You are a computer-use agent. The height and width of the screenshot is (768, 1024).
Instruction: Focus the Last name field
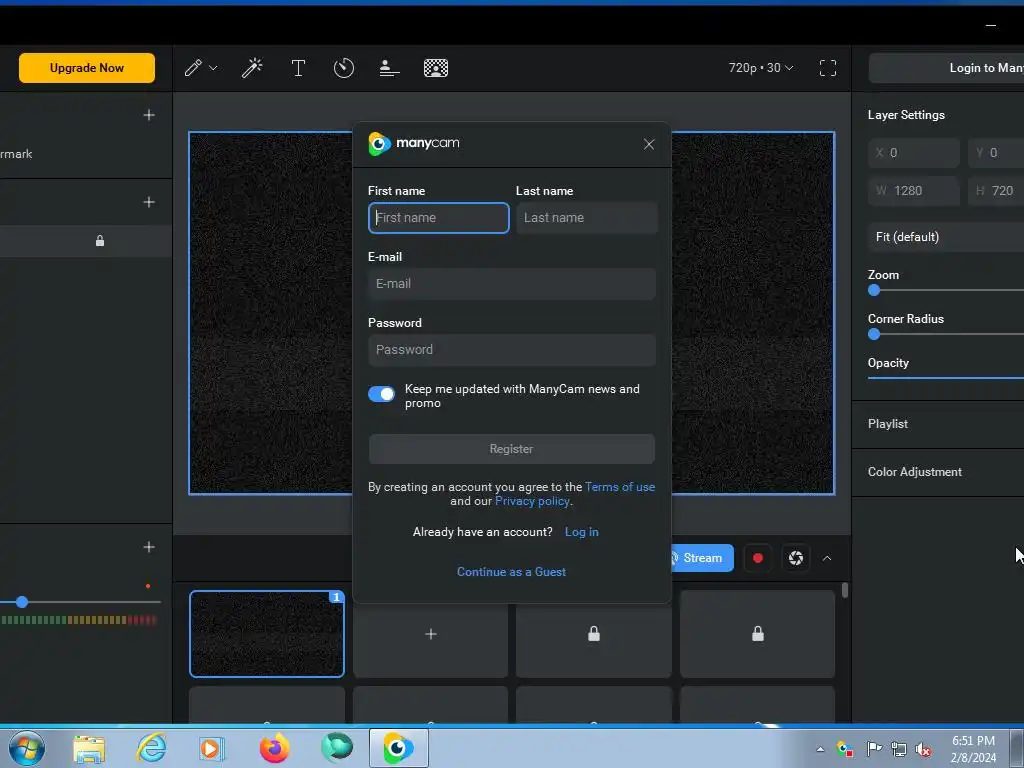pos(586,217)
